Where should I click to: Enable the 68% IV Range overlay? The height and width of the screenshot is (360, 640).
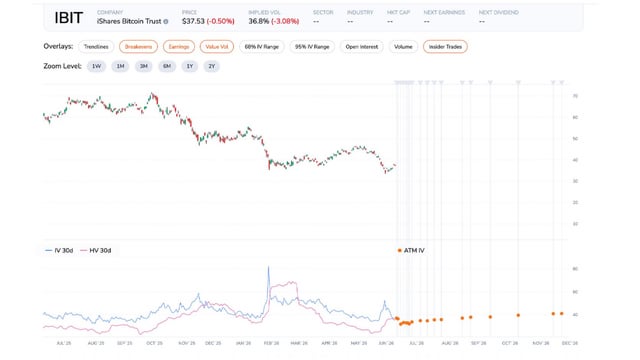click(262, 47)
